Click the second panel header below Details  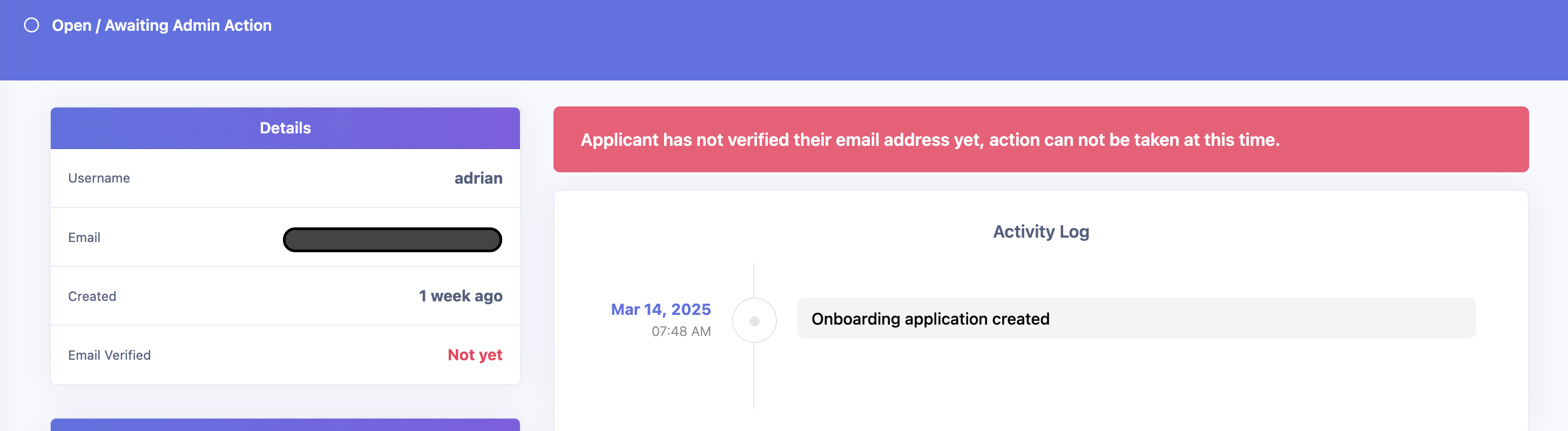pyautogui.click(x=285, y=425)
